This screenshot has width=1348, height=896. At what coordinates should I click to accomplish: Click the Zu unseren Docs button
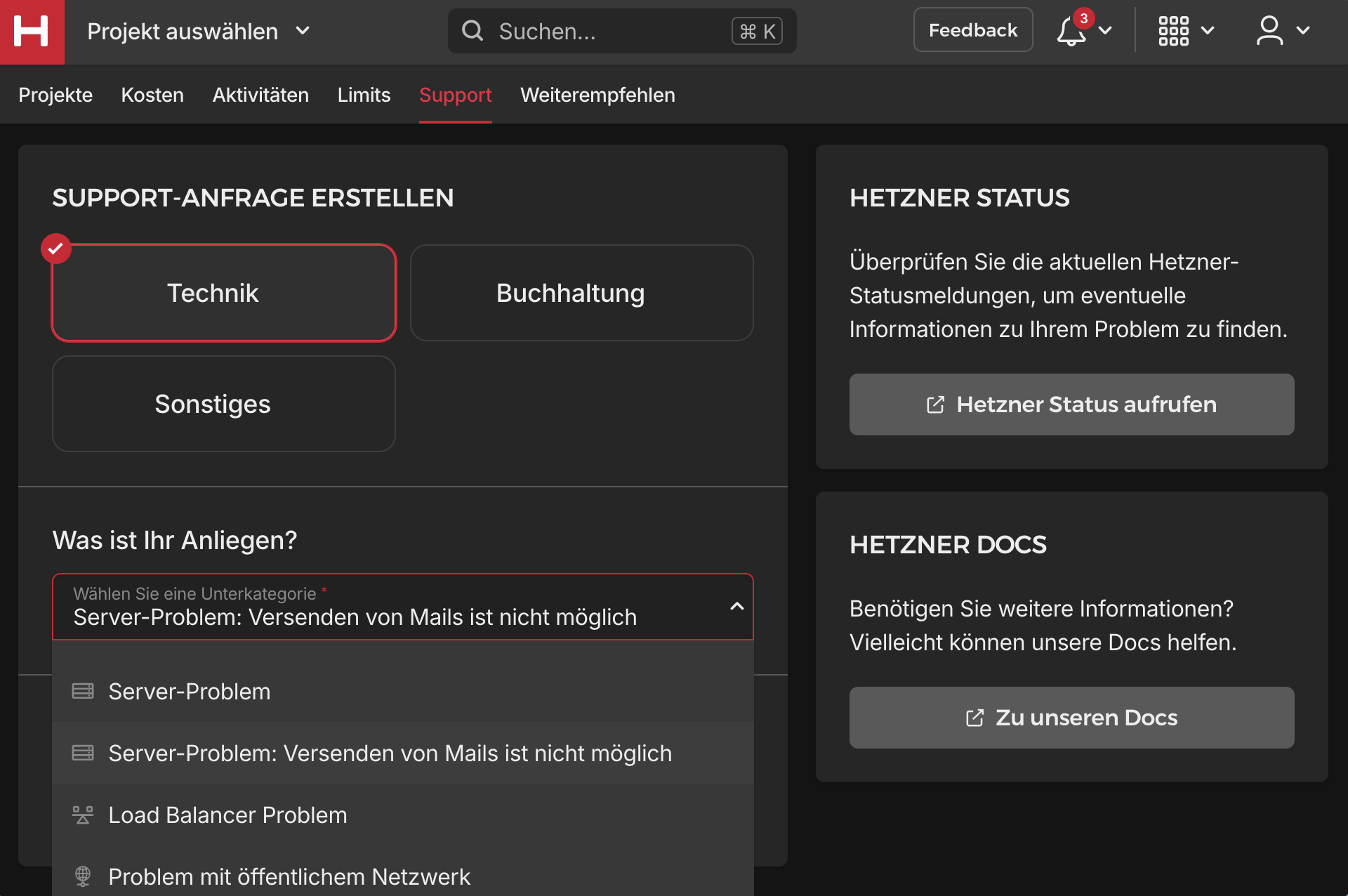(1071, 717)
